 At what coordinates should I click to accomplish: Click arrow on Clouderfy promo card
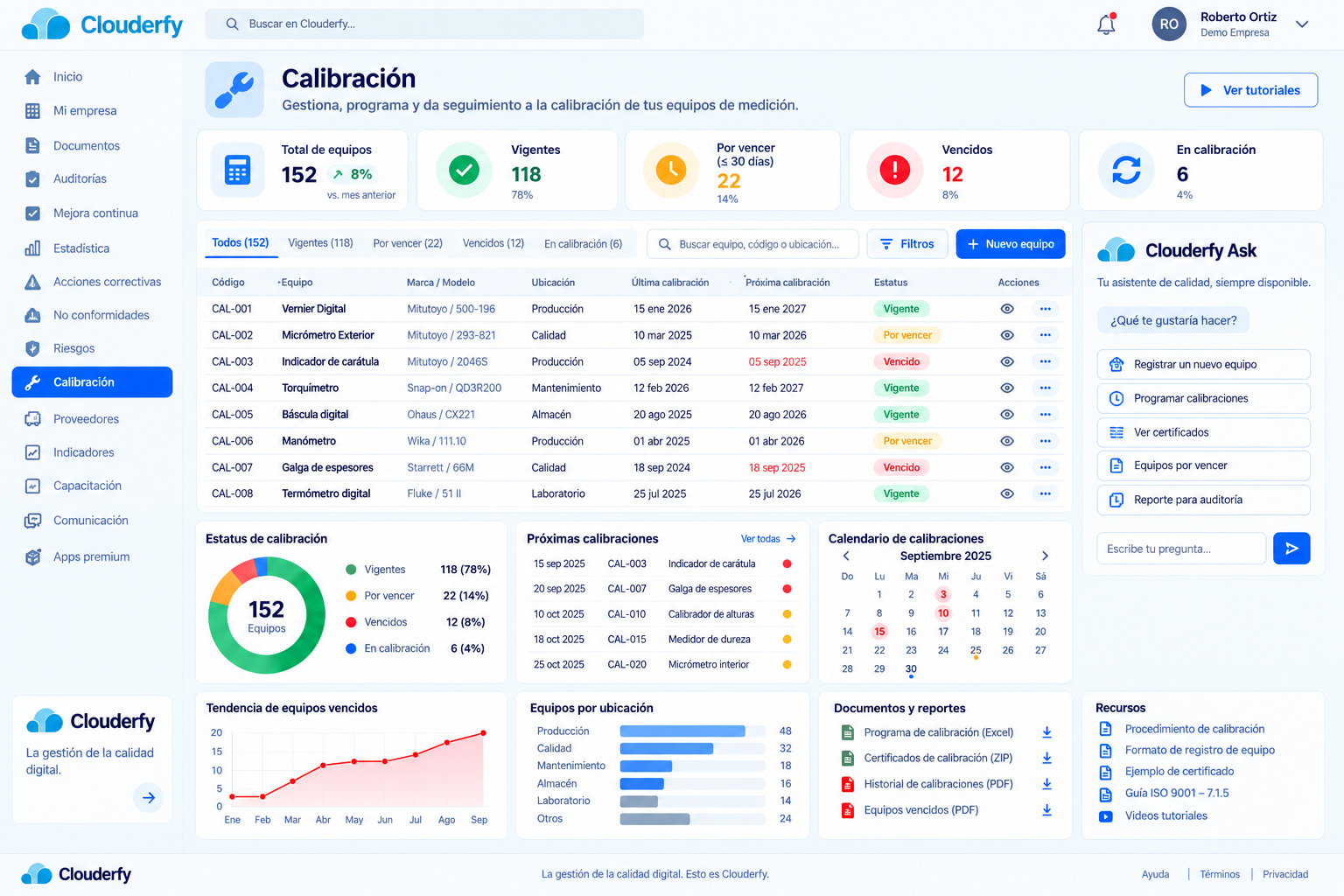point(149,797)
